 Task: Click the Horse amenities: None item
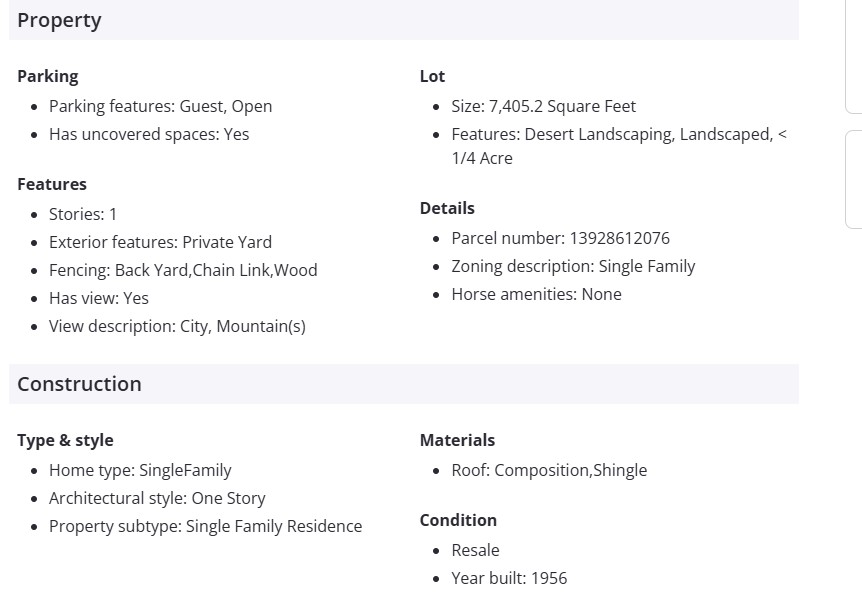[536, 294]
